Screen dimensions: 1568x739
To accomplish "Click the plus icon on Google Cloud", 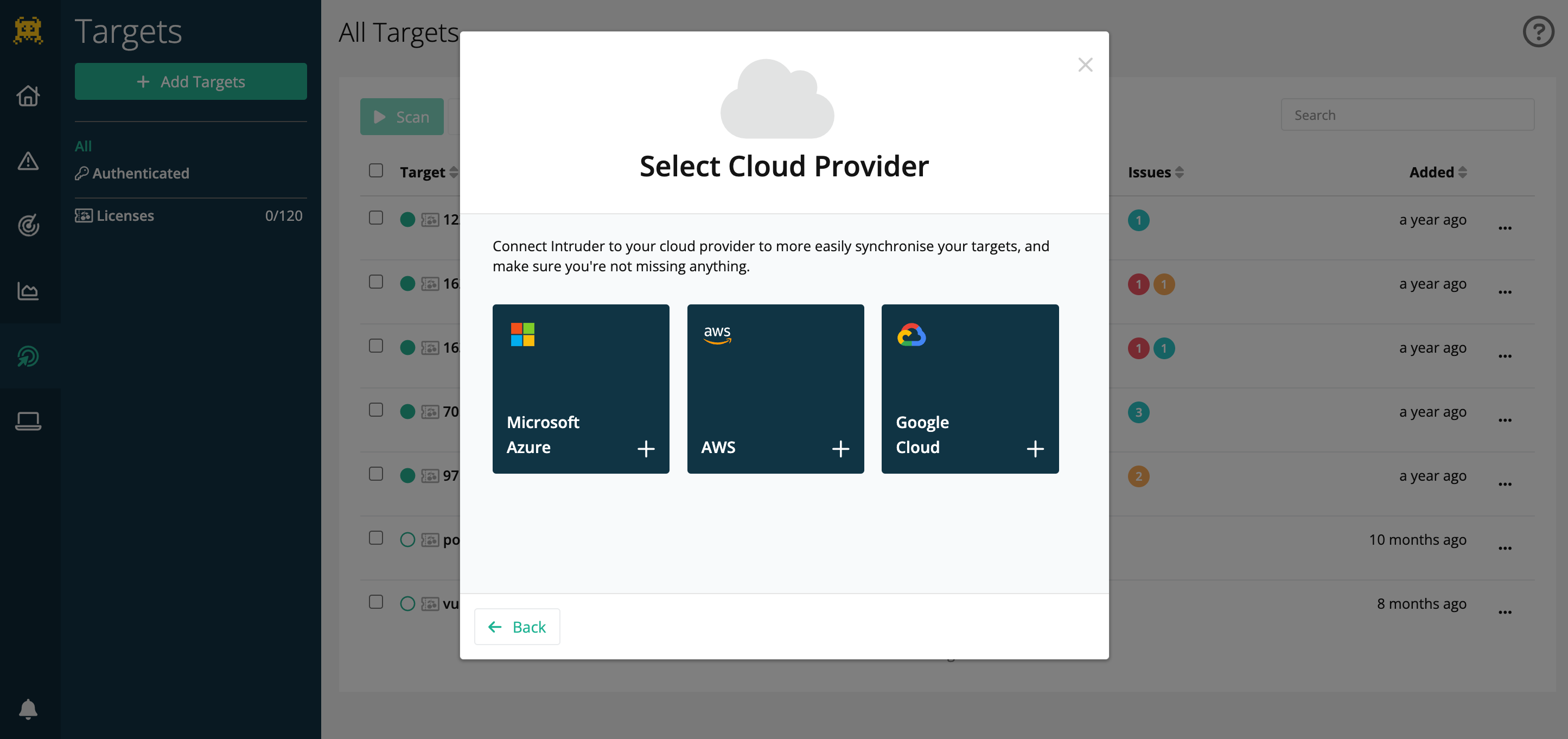I will pos(1035,449).
